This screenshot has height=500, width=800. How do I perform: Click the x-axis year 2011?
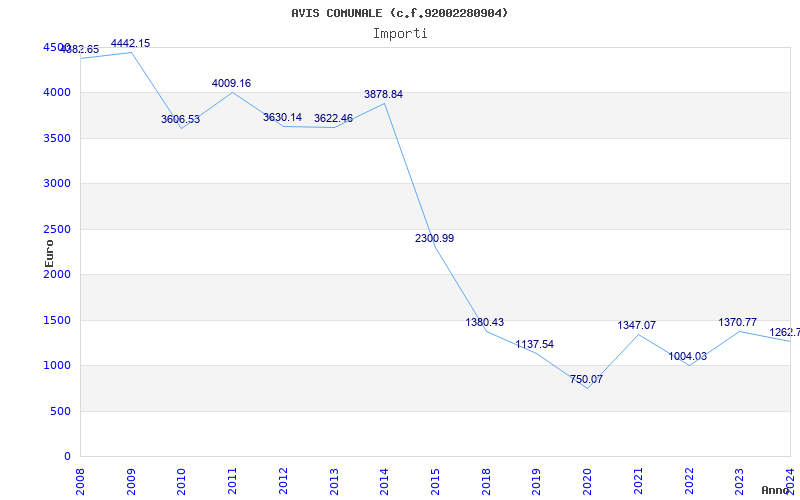tap(233, 481)
